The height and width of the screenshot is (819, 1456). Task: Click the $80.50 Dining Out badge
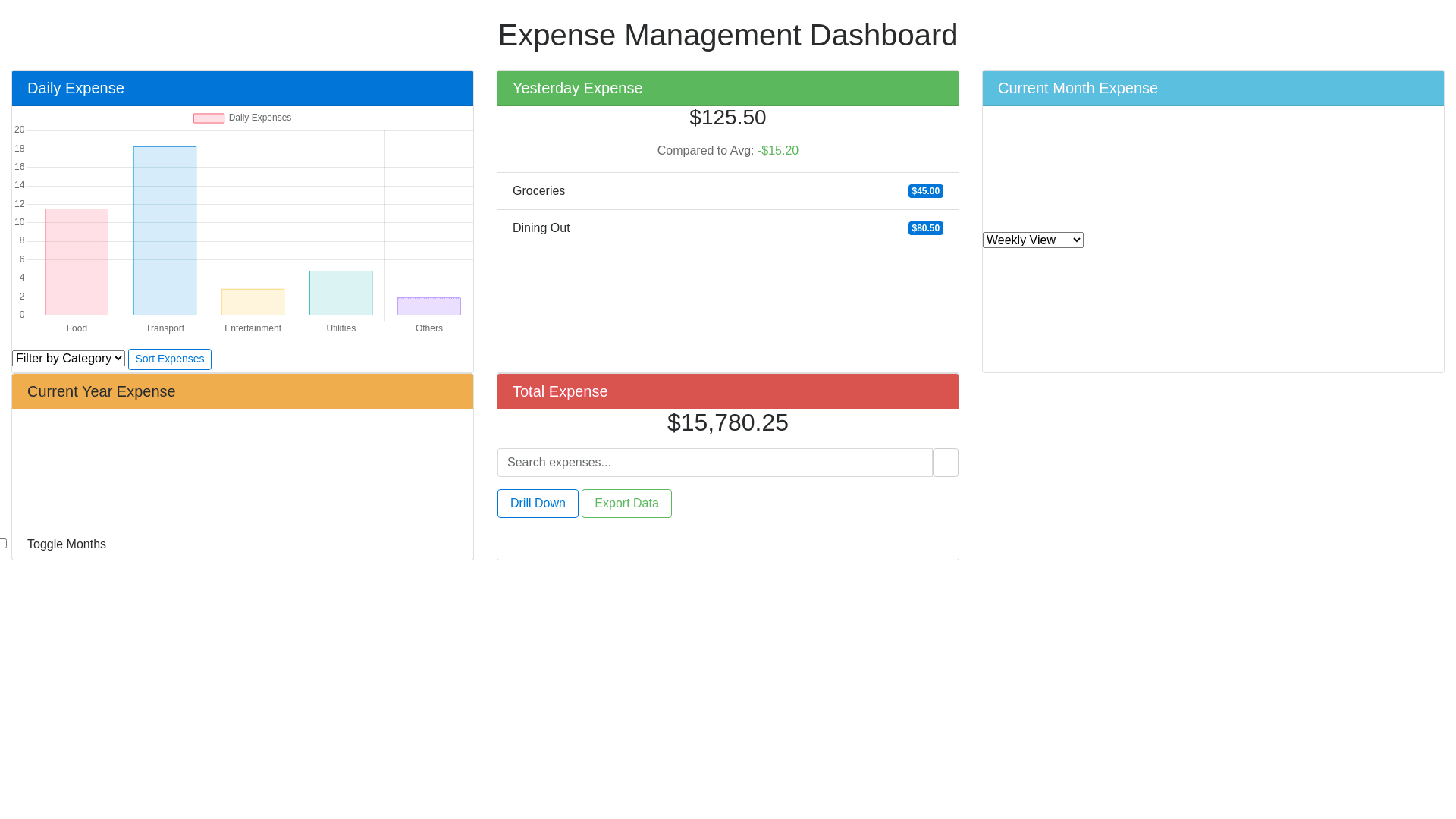(925, 228)
